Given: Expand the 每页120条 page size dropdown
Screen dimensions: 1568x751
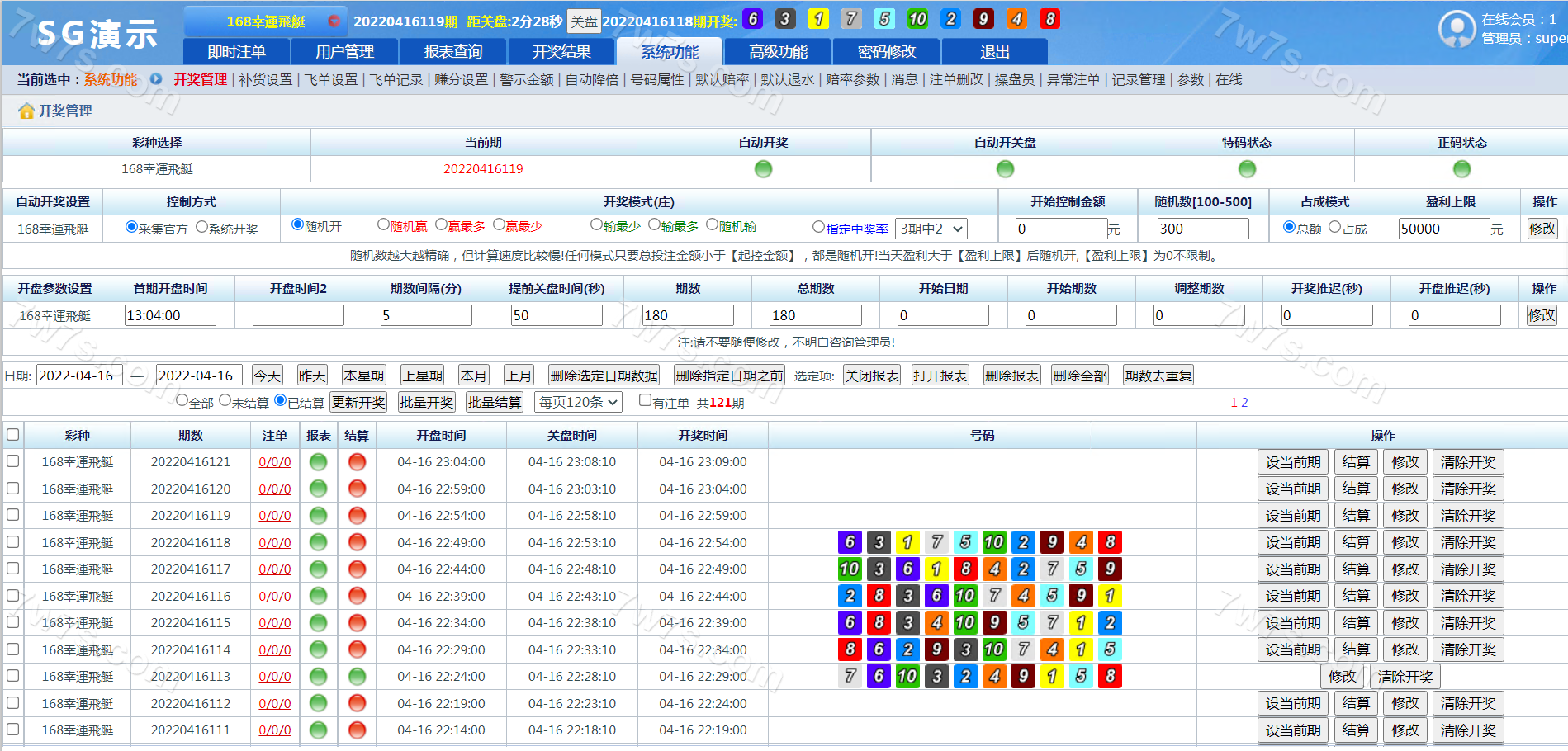Looking at the screenshot, I should [x=578, y=402].
